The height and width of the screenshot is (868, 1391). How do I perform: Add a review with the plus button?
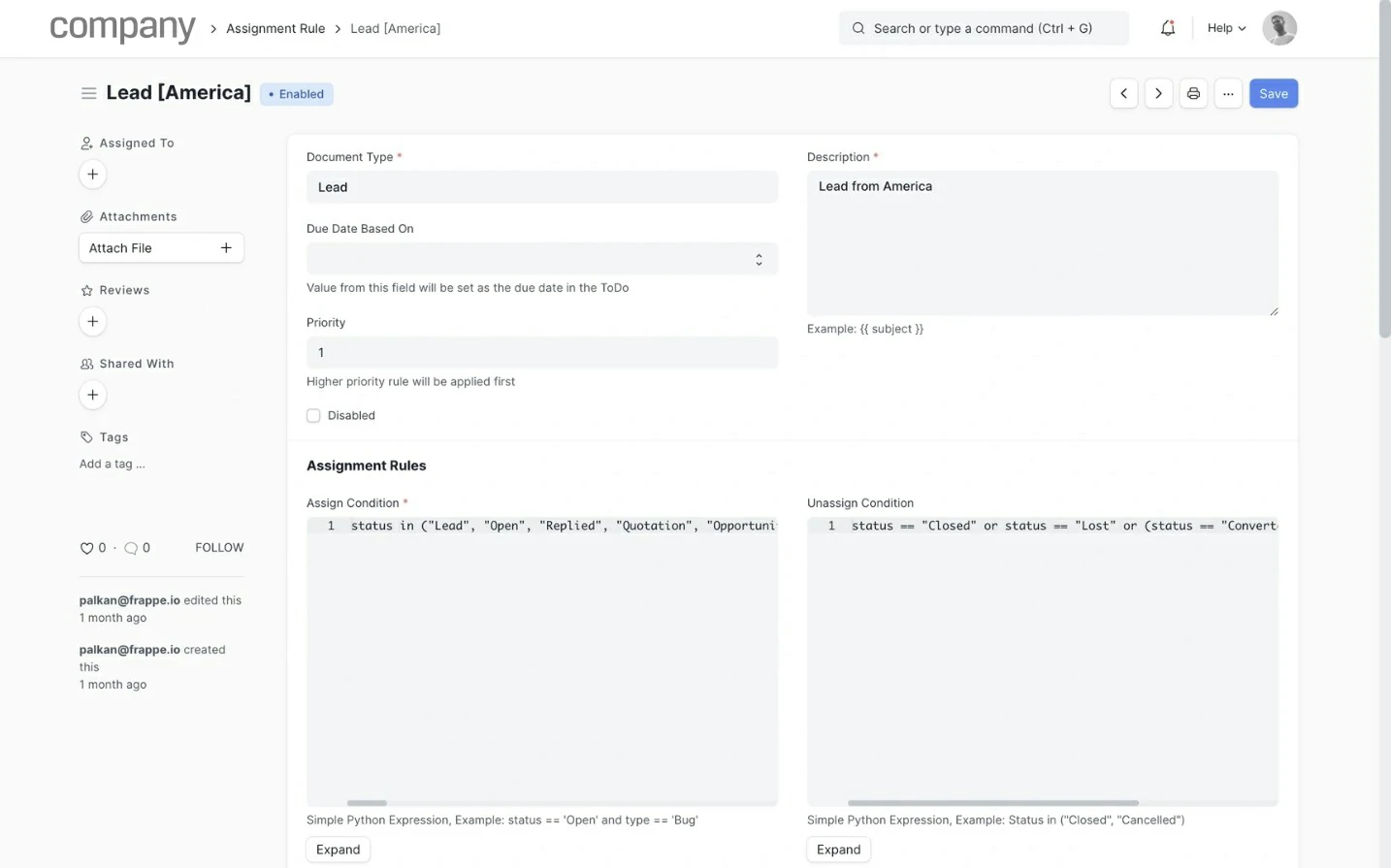point(92,322)
